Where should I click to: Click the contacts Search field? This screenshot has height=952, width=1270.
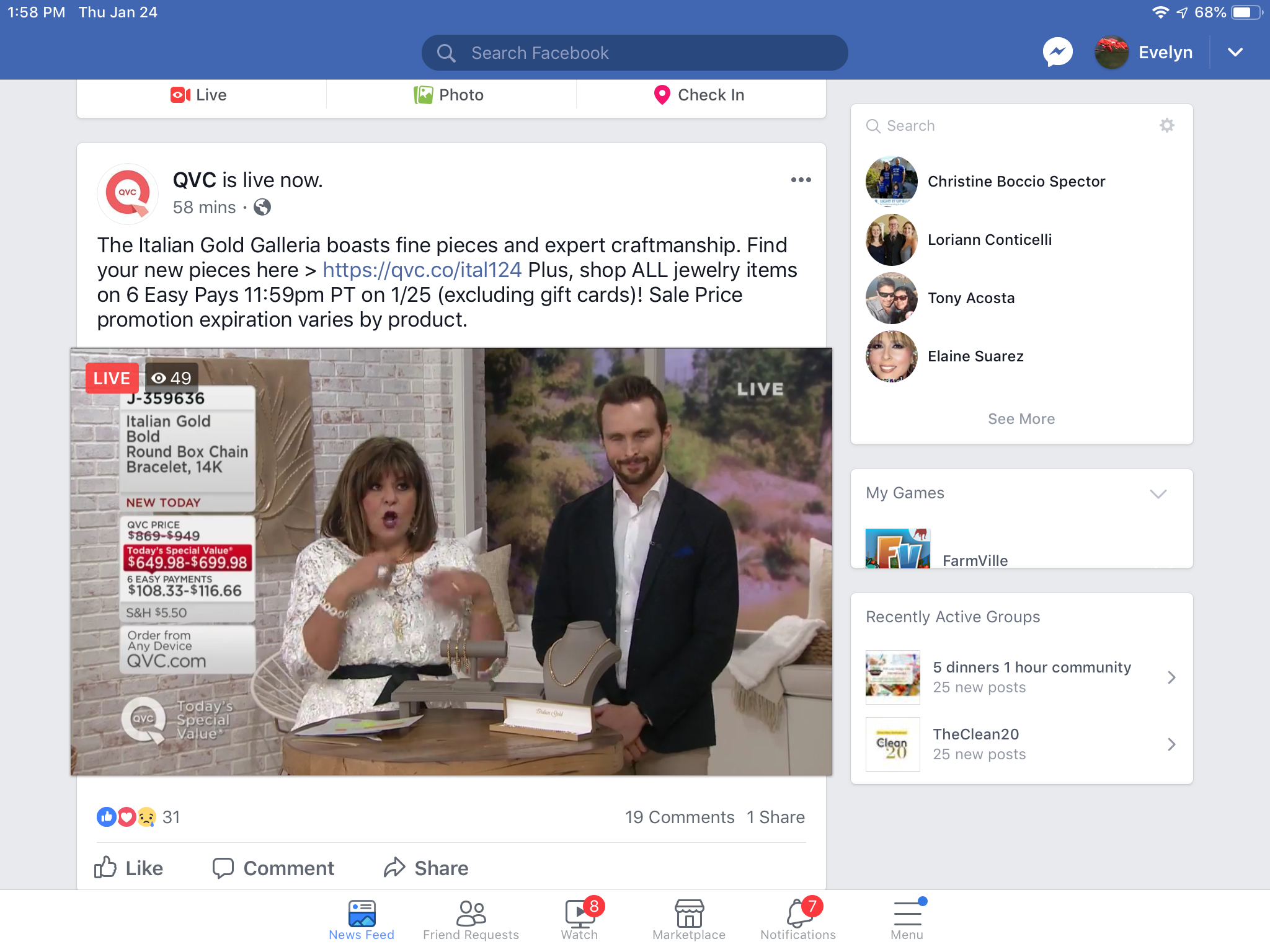coord(1005,126)
